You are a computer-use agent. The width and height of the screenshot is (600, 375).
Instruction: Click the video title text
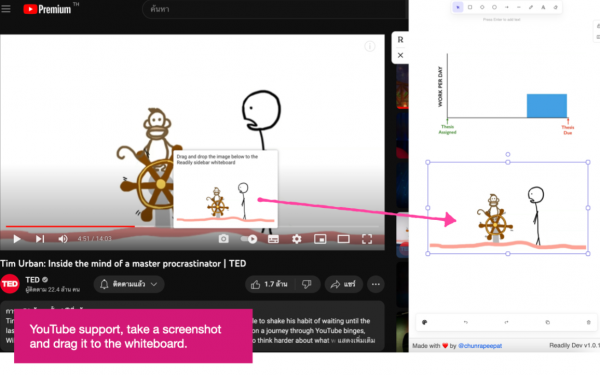(x=123, y=264)
